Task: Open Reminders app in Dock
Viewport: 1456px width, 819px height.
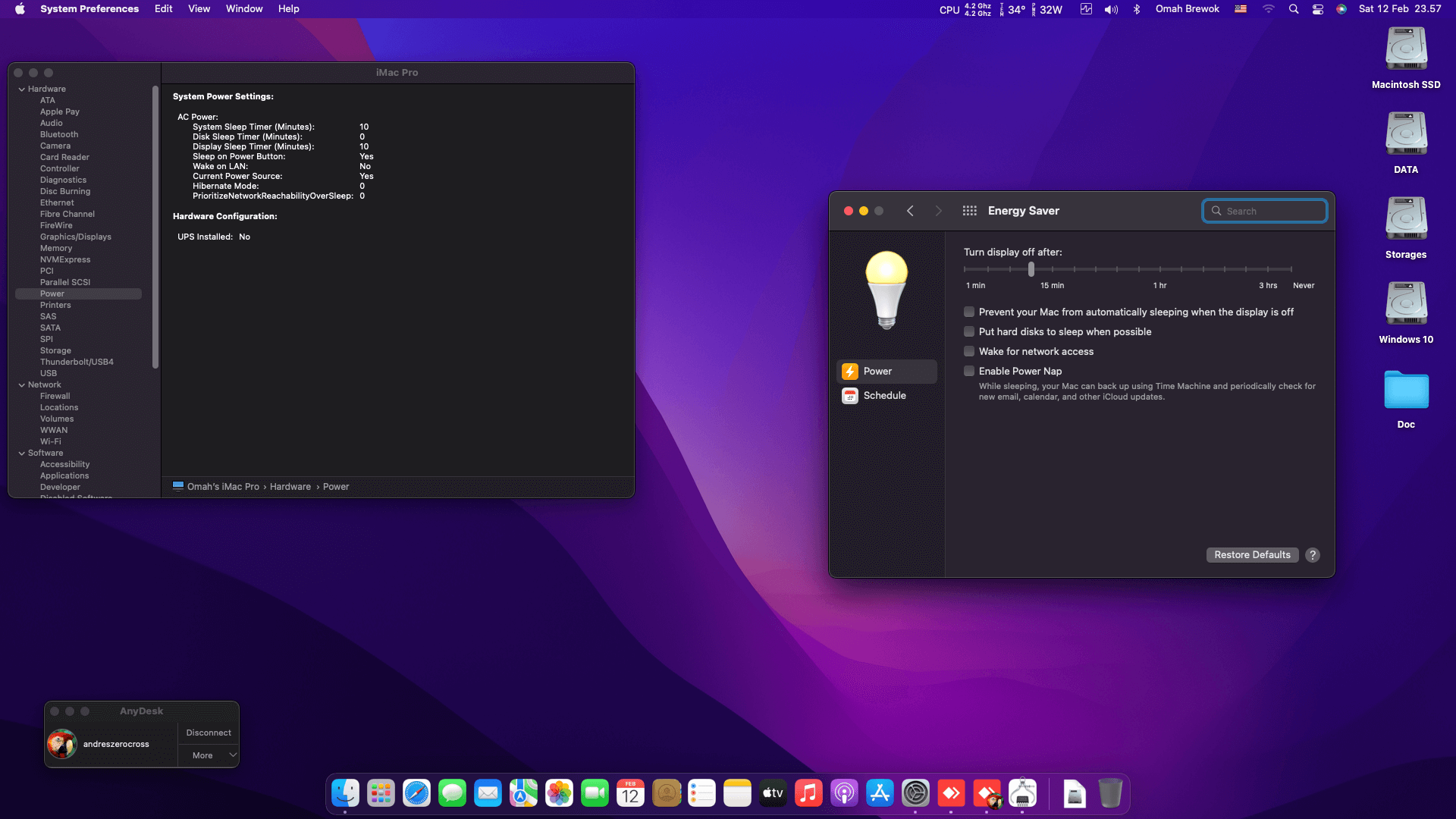Action: click(x=702, y=793)
